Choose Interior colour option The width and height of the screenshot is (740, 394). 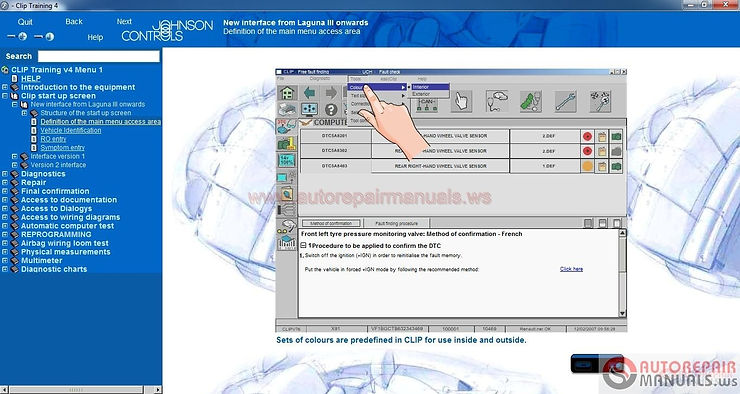430,87
